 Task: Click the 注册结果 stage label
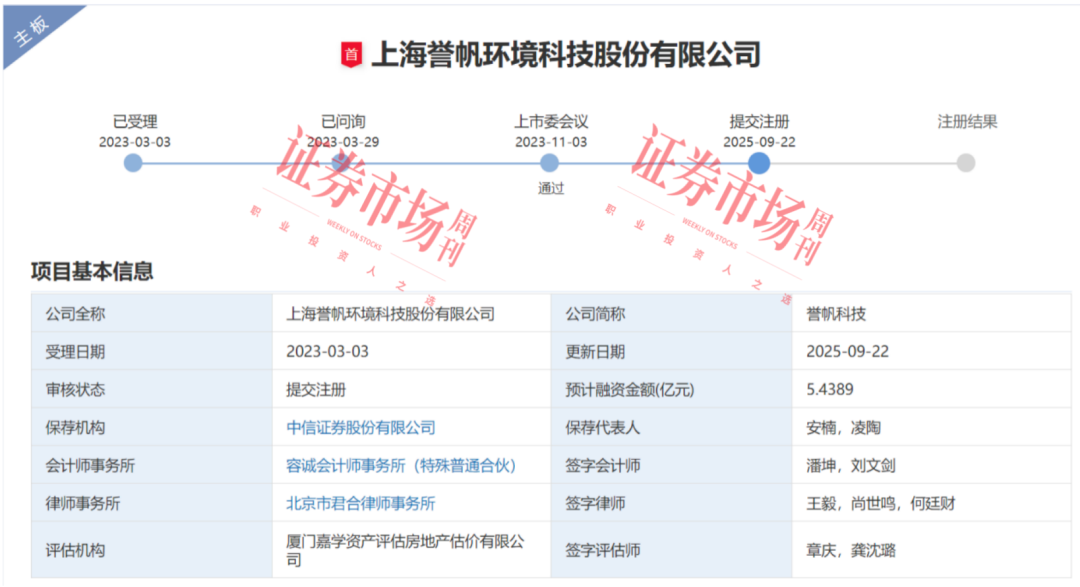(x=967, y=122)
